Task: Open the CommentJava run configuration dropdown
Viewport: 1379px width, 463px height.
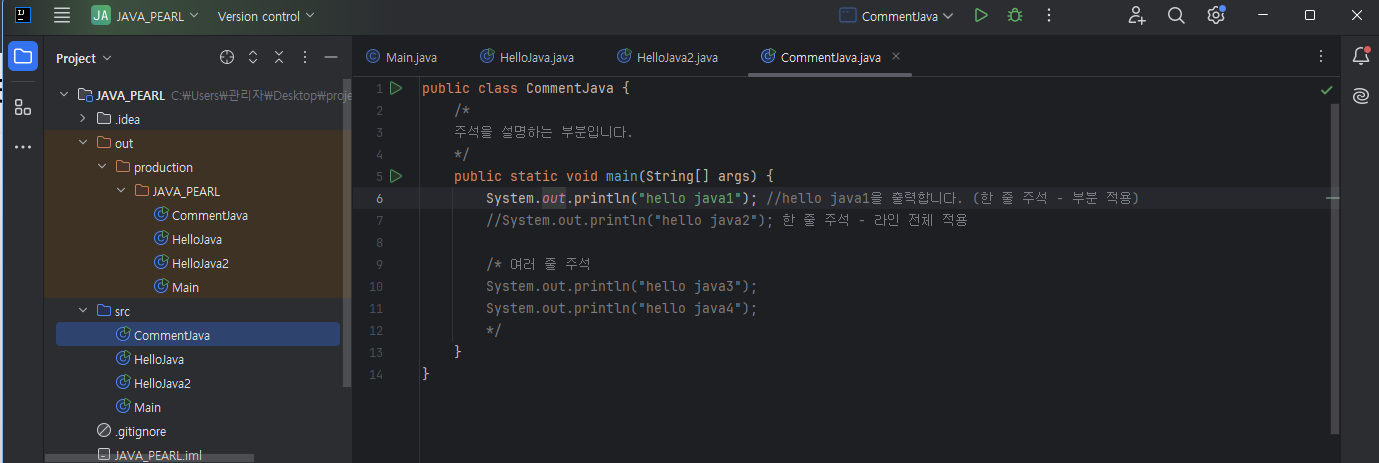Action: (x=897, y=16)
